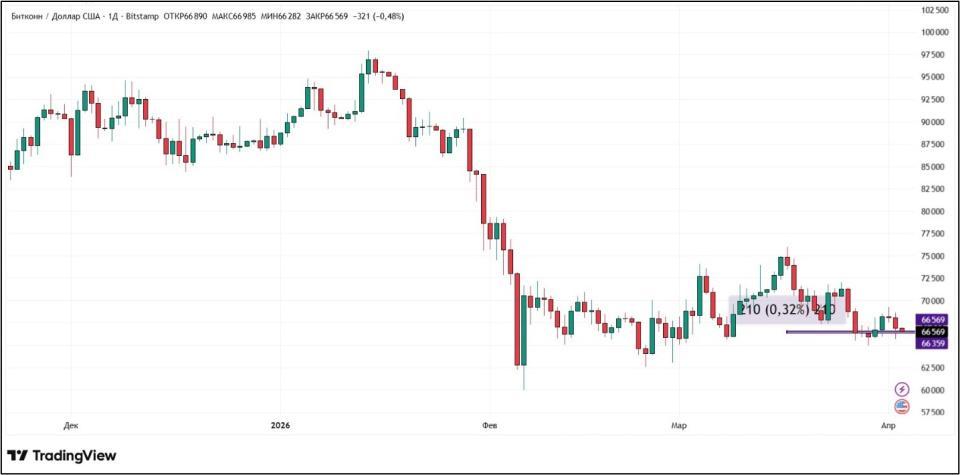960x475 pixels.
Task: Click the TradingView logo
Action: tap(61, 456)
